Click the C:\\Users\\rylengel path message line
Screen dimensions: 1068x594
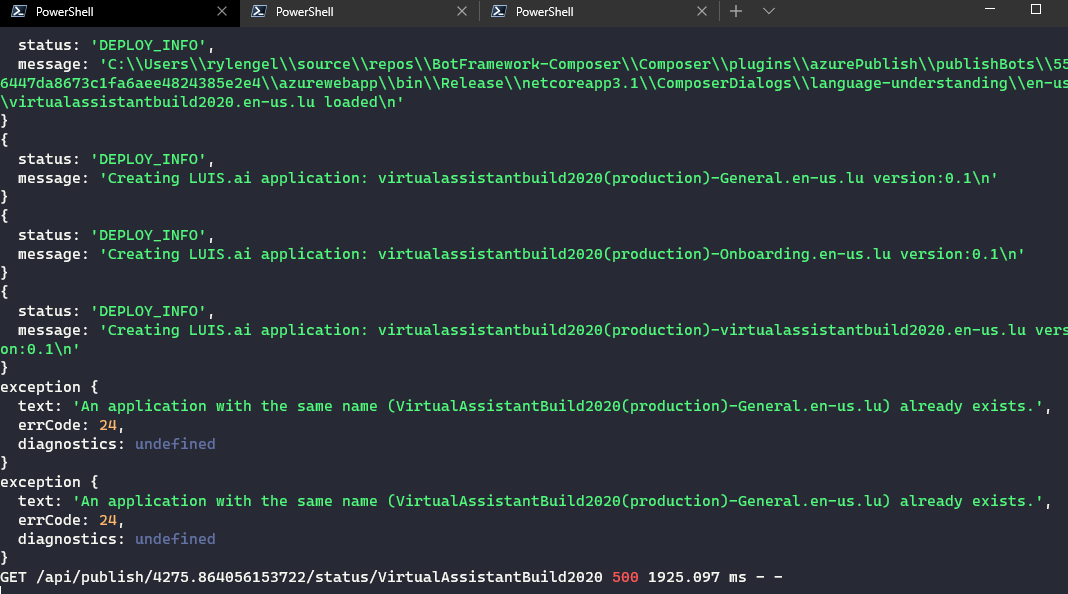543,65
